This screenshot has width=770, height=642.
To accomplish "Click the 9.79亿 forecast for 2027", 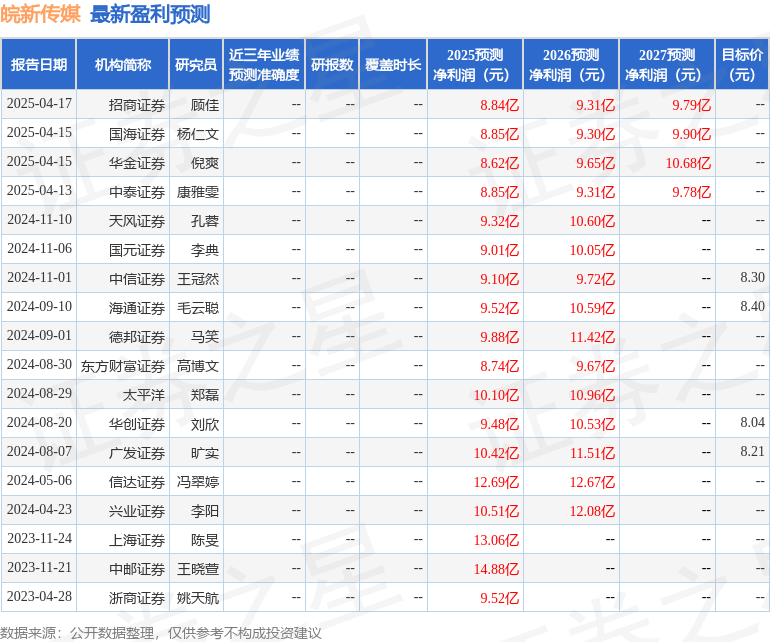I will 691,105.
